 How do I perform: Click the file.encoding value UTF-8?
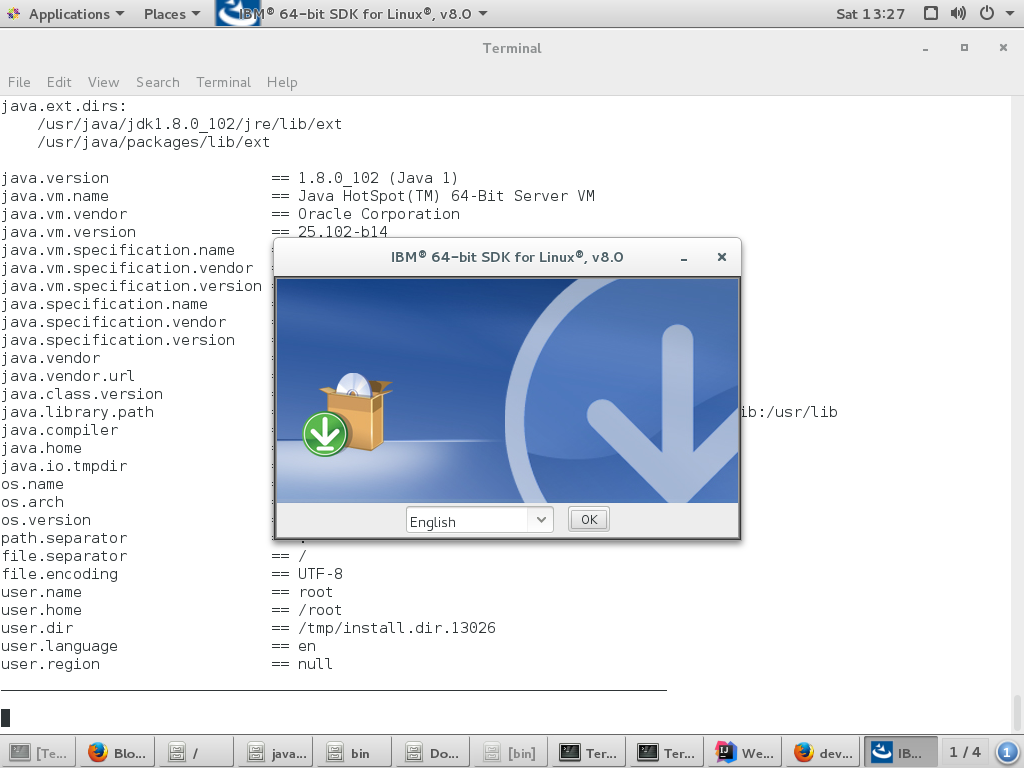[x=320, y=574]
